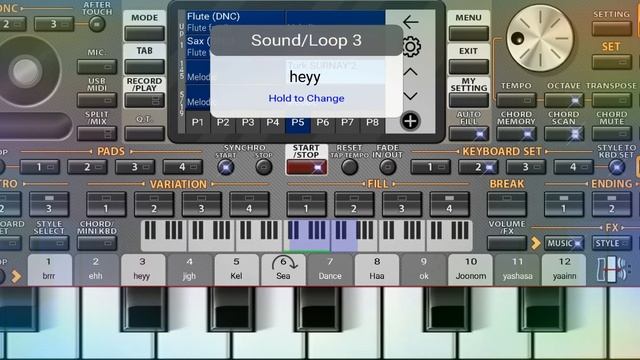Select the P4 page tab
The width and height of the screenshot is (640, 360).
coord(273,122)
